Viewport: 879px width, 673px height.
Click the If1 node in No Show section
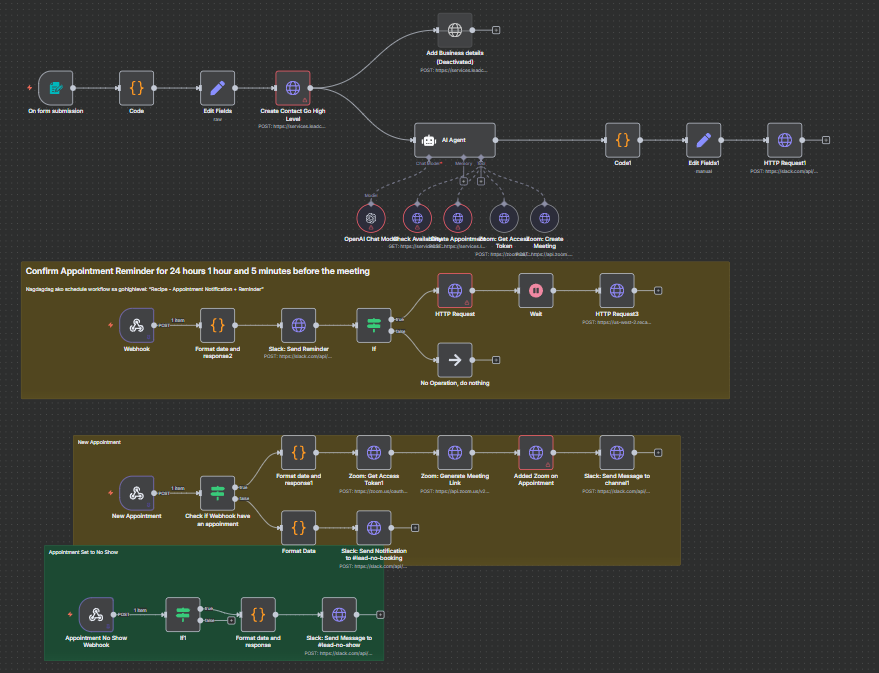[183, 614]
